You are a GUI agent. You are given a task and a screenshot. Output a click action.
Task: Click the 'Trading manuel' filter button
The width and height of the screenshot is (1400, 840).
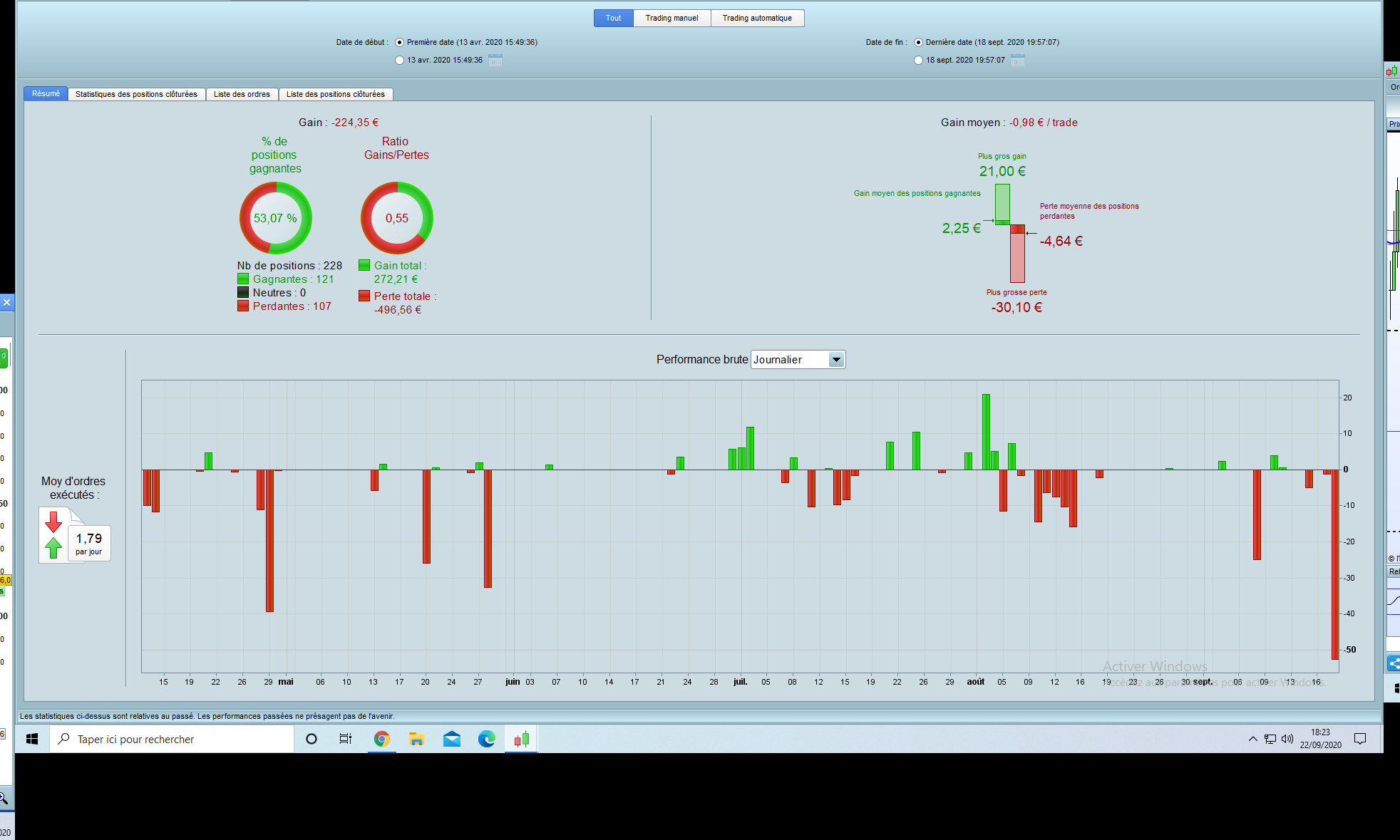pos(671,18)
